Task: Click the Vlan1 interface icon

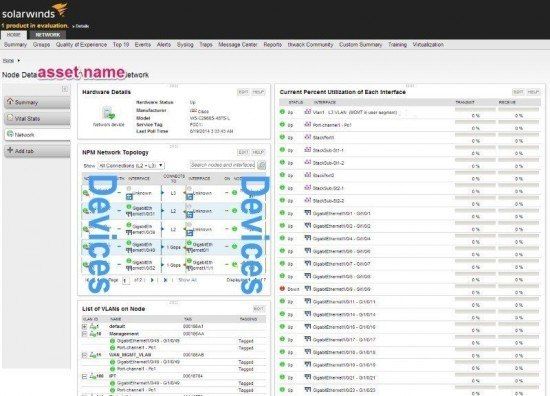Action: tap(308, 112)
